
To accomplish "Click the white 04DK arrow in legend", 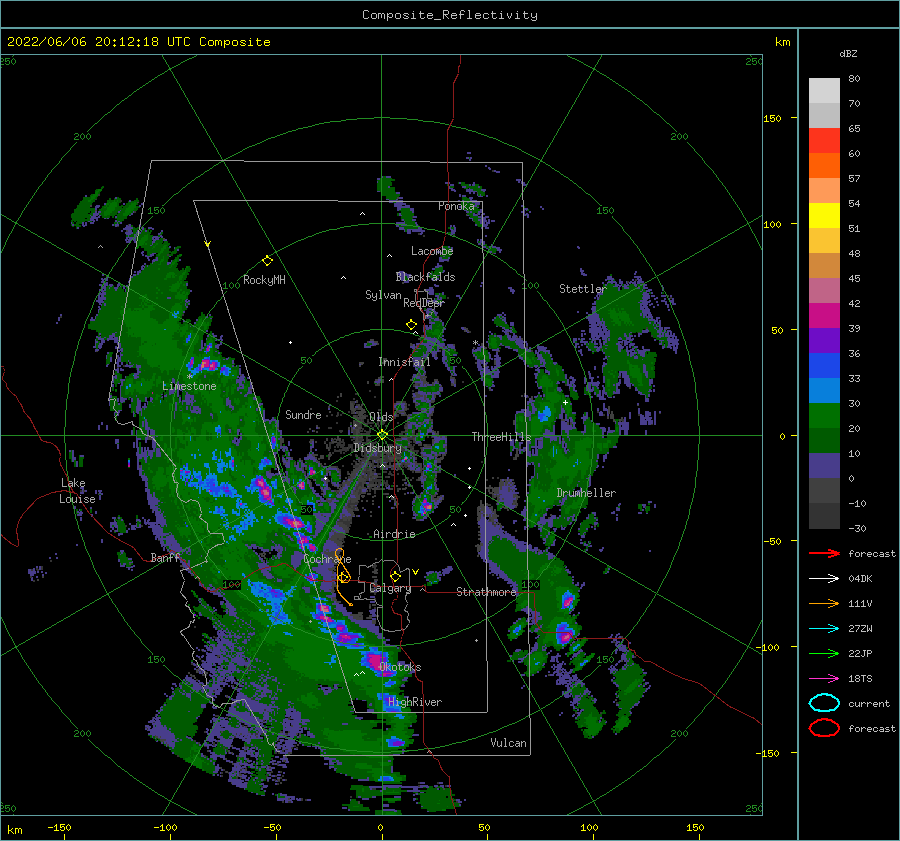I will coord(824,579).
